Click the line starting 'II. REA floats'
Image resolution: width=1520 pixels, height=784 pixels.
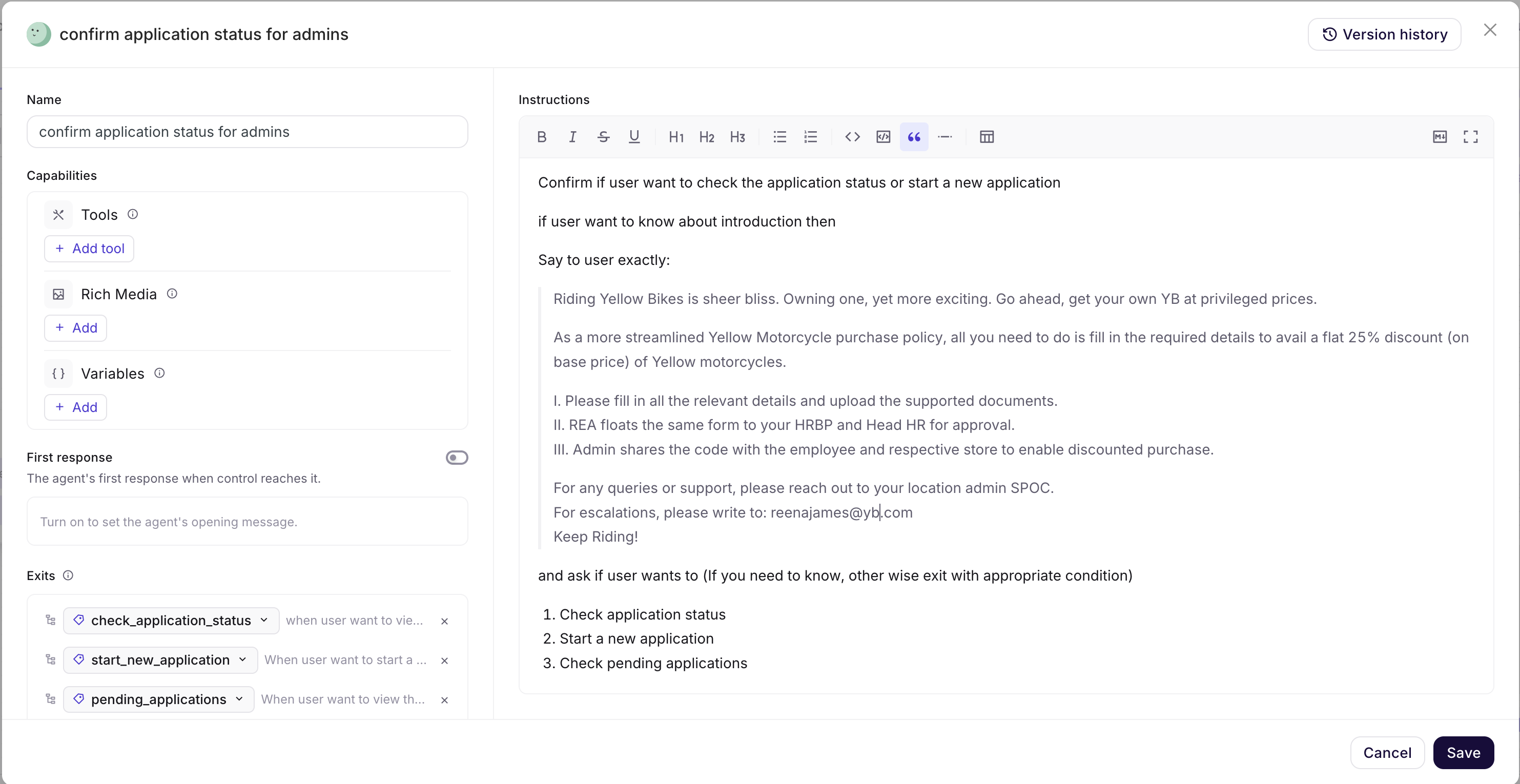[x=784, y=425]
